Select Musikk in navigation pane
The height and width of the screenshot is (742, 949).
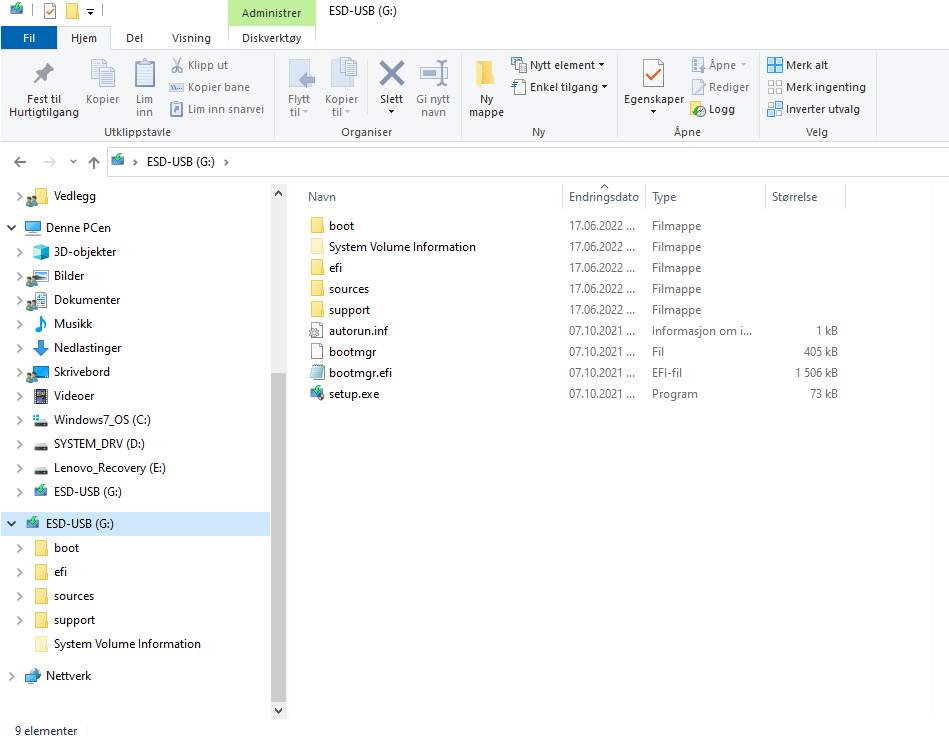coord(73,324)
